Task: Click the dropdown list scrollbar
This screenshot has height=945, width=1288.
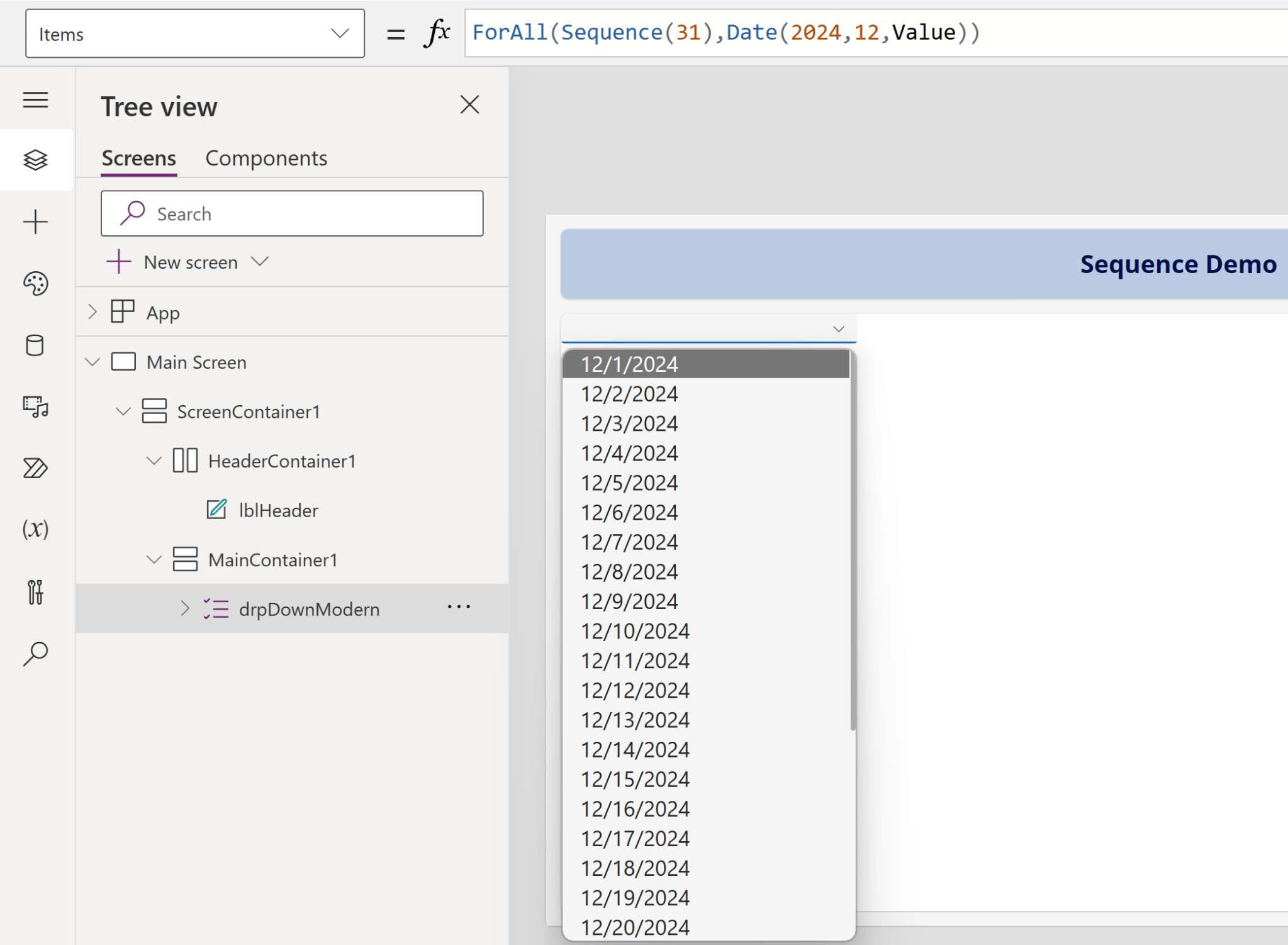Action: [x=853, y=541]
